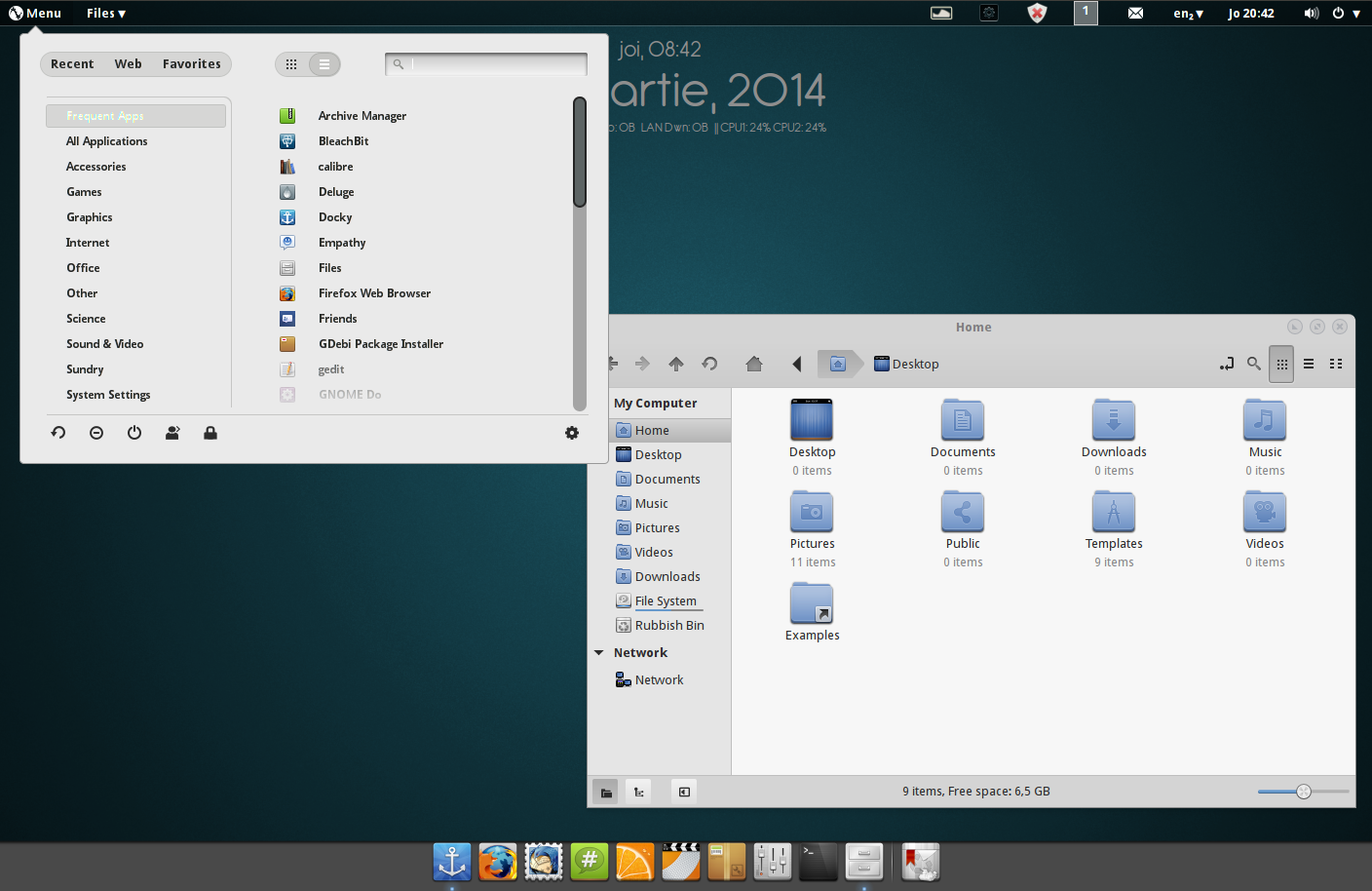
Task: Switch to the Favorites tab
Action: pos(191,64)
